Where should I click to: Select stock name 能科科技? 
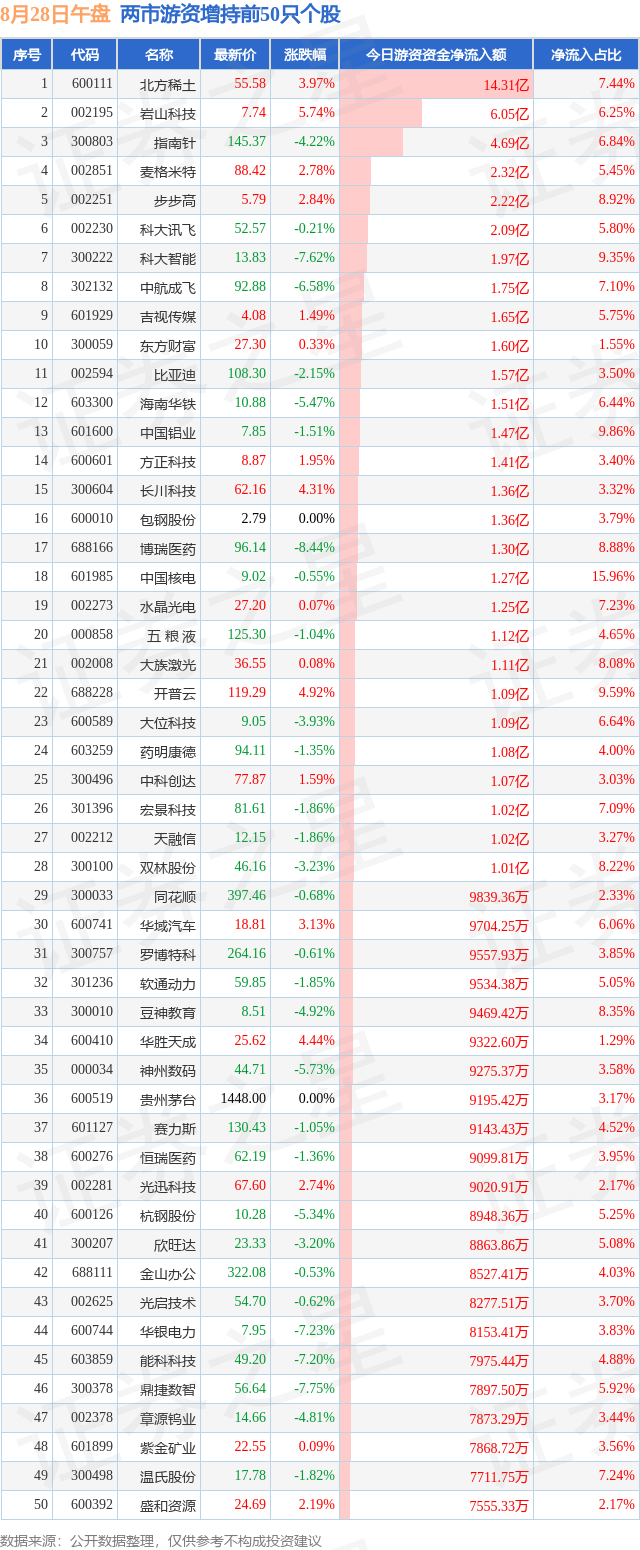coord(168,1360)
